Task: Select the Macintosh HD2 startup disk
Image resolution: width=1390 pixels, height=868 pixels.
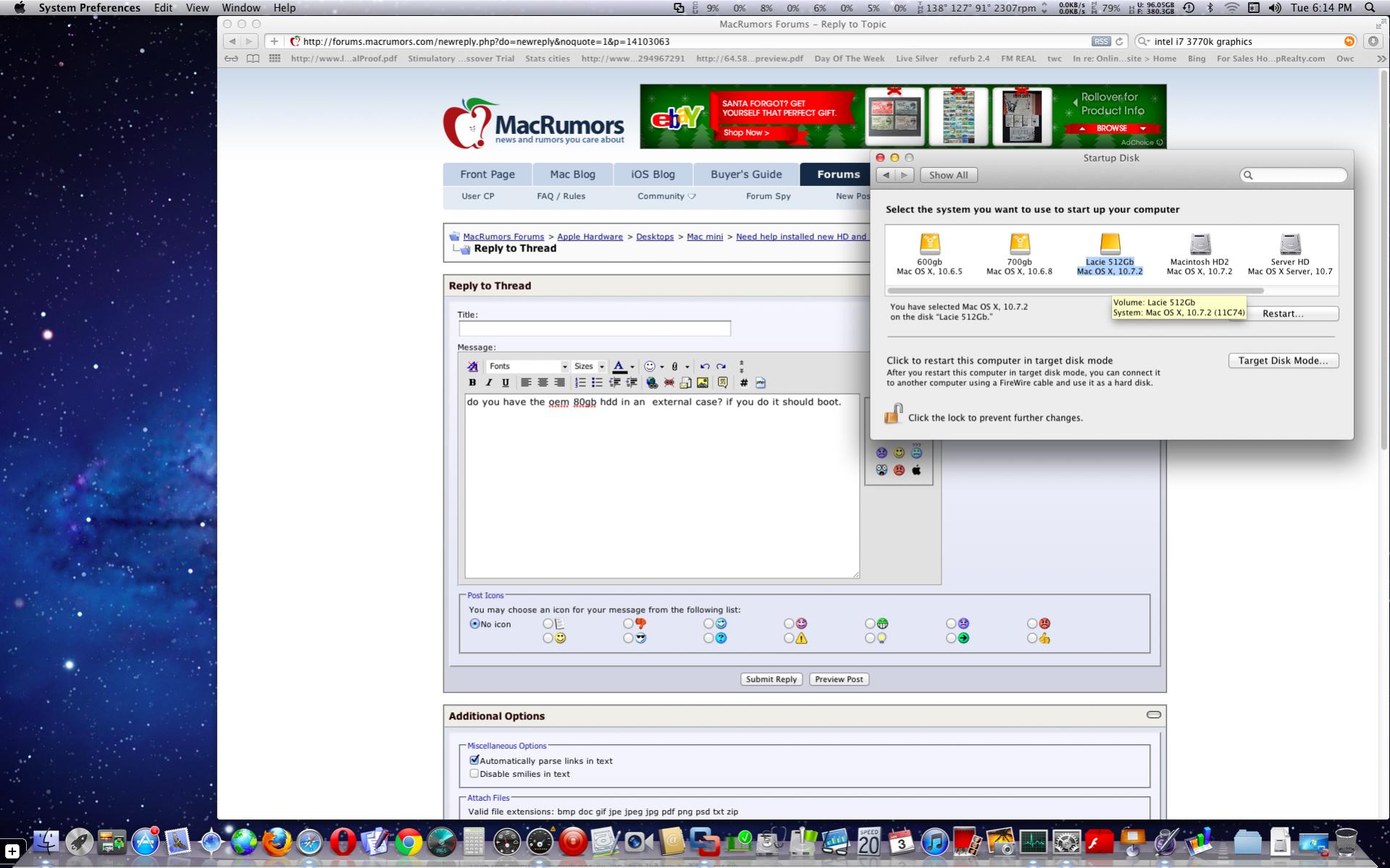Action: click(x=1199, y=254)
